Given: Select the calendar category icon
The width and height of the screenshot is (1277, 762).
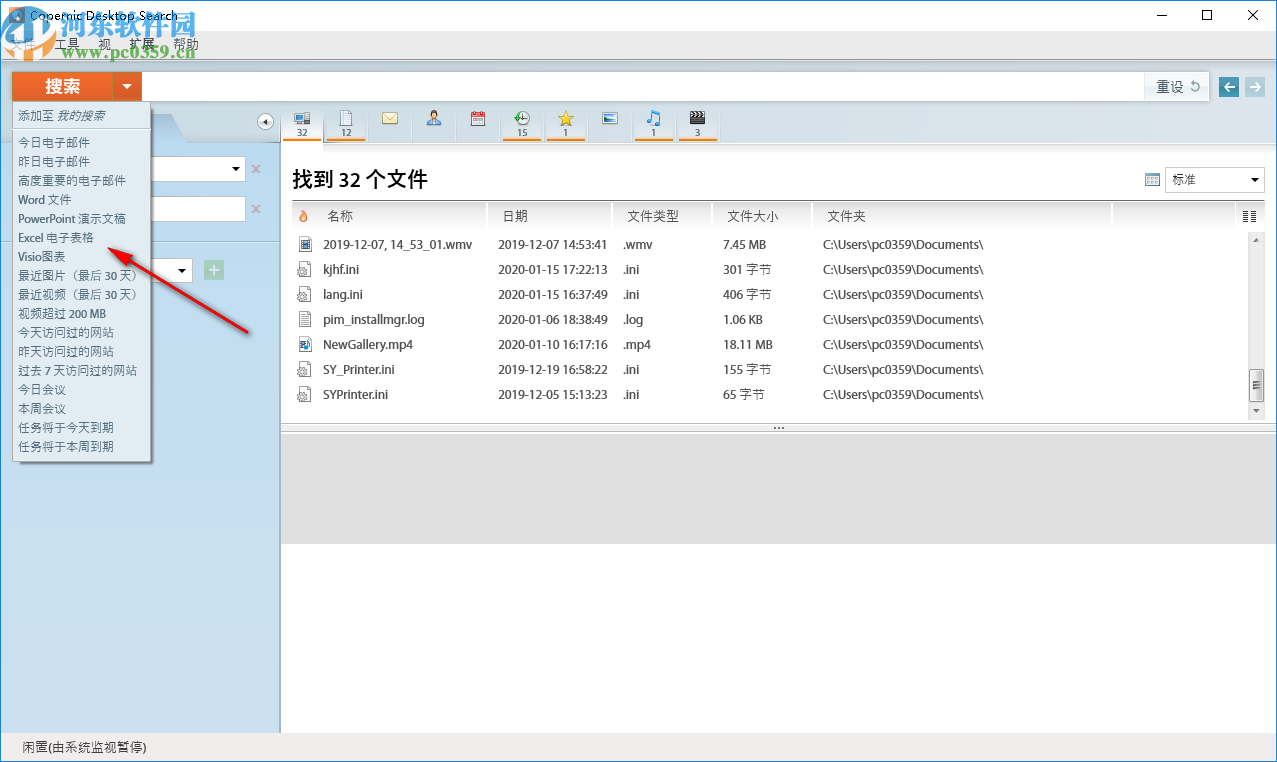Looking at the screenshot, I should coord(477,122).
